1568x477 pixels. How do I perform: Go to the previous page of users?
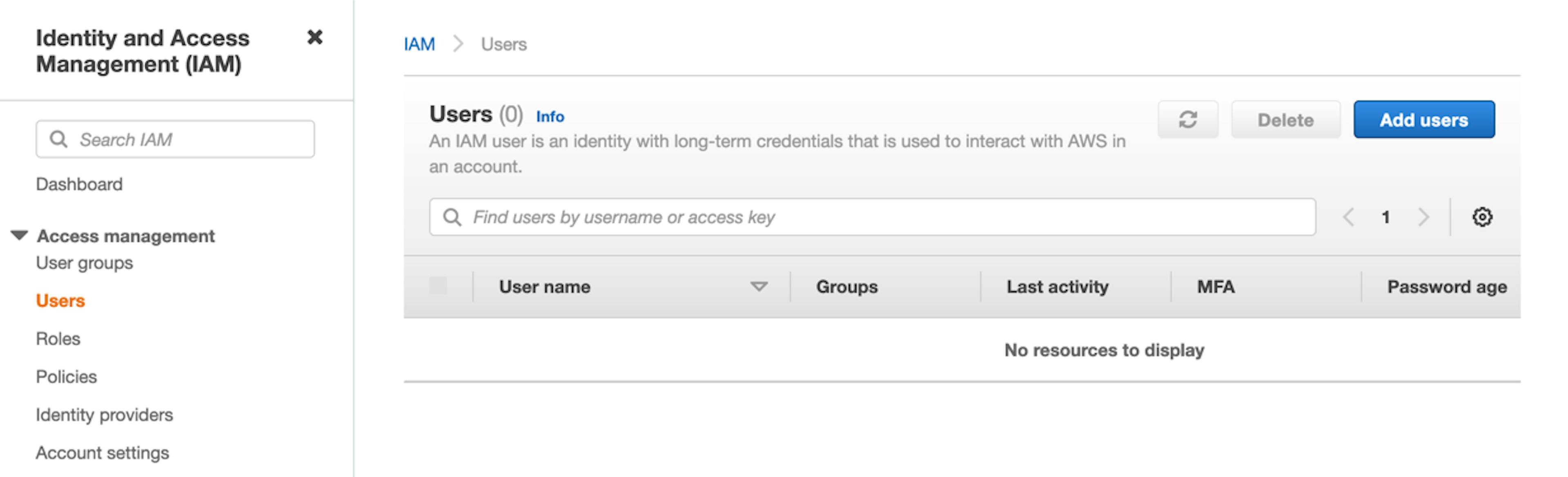[1349, 217]
